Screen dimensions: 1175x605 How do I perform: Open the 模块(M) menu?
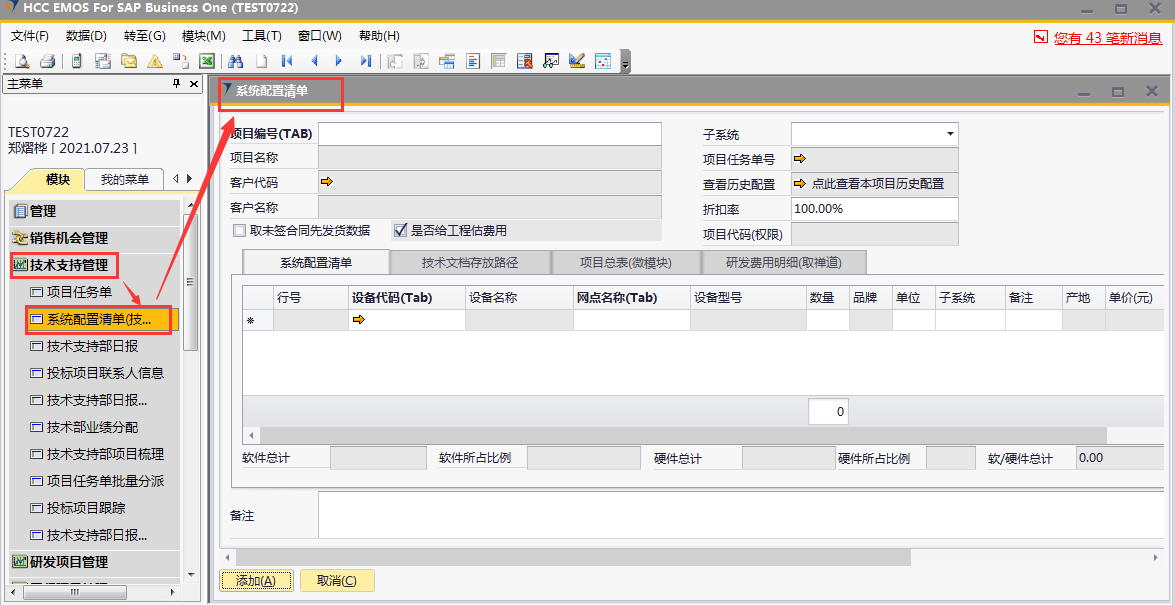click(203, 36)
